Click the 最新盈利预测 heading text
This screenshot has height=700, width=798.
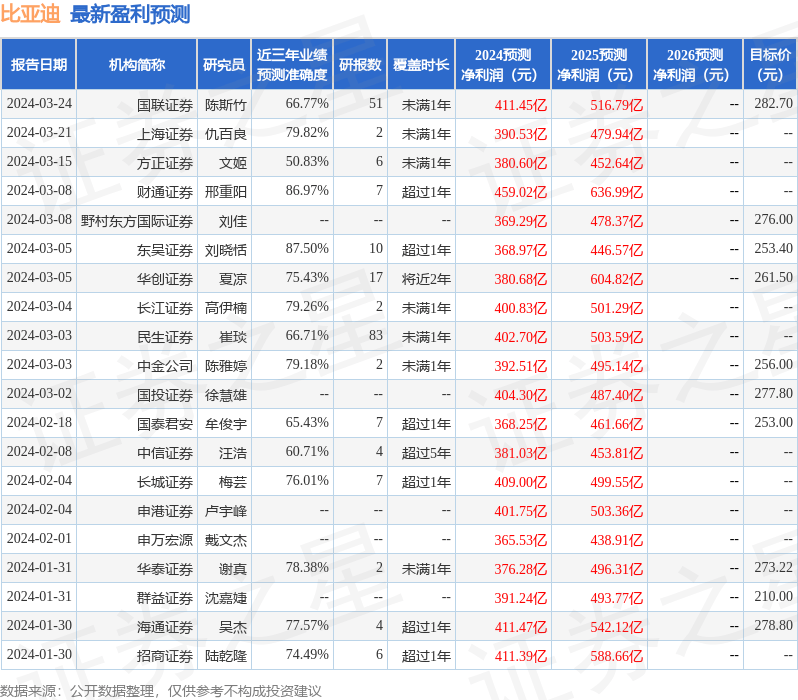click(130, 14)
